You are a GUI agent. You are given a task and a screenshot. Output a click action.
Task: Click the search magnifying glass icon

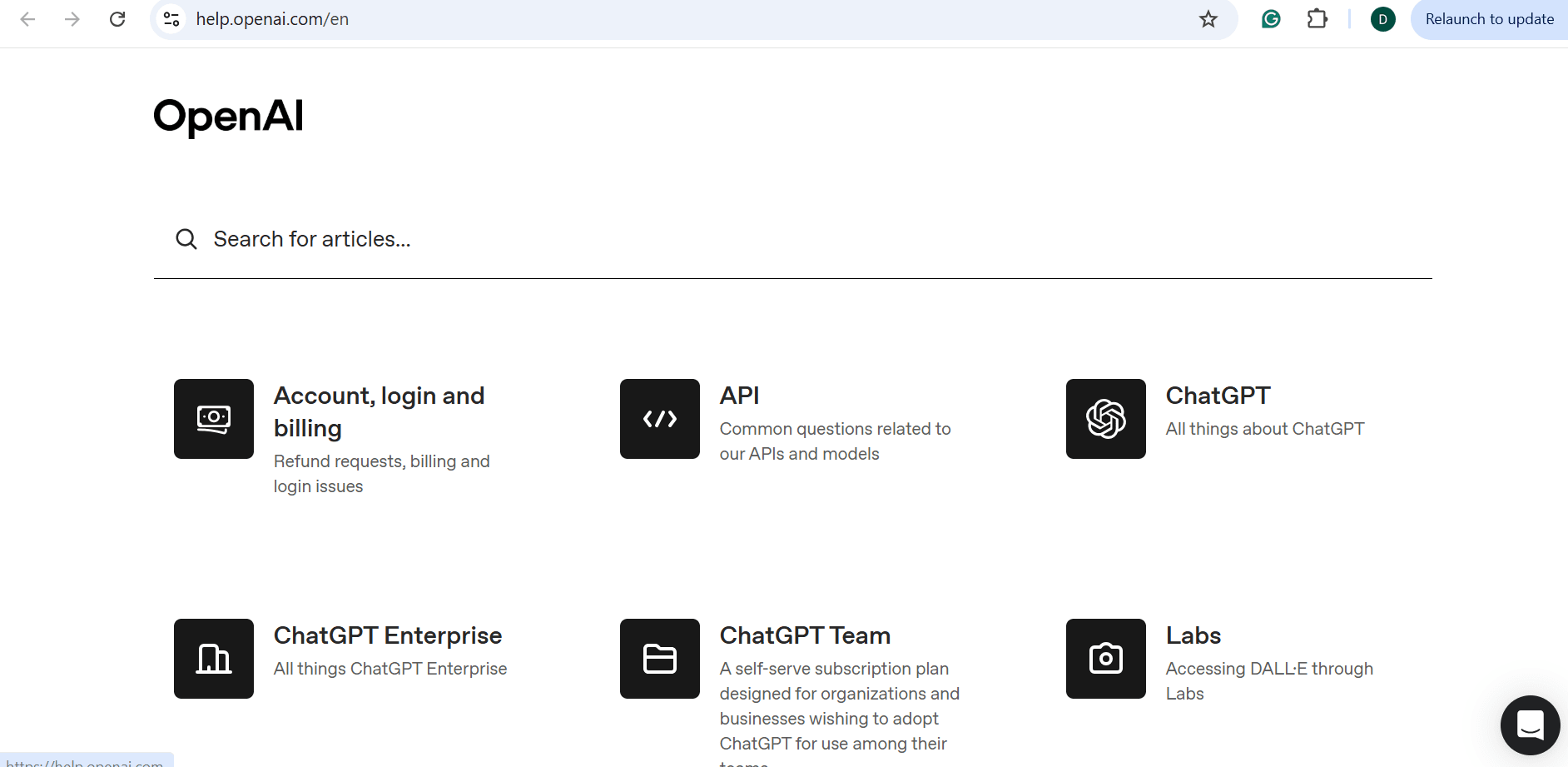pos(186,240)
